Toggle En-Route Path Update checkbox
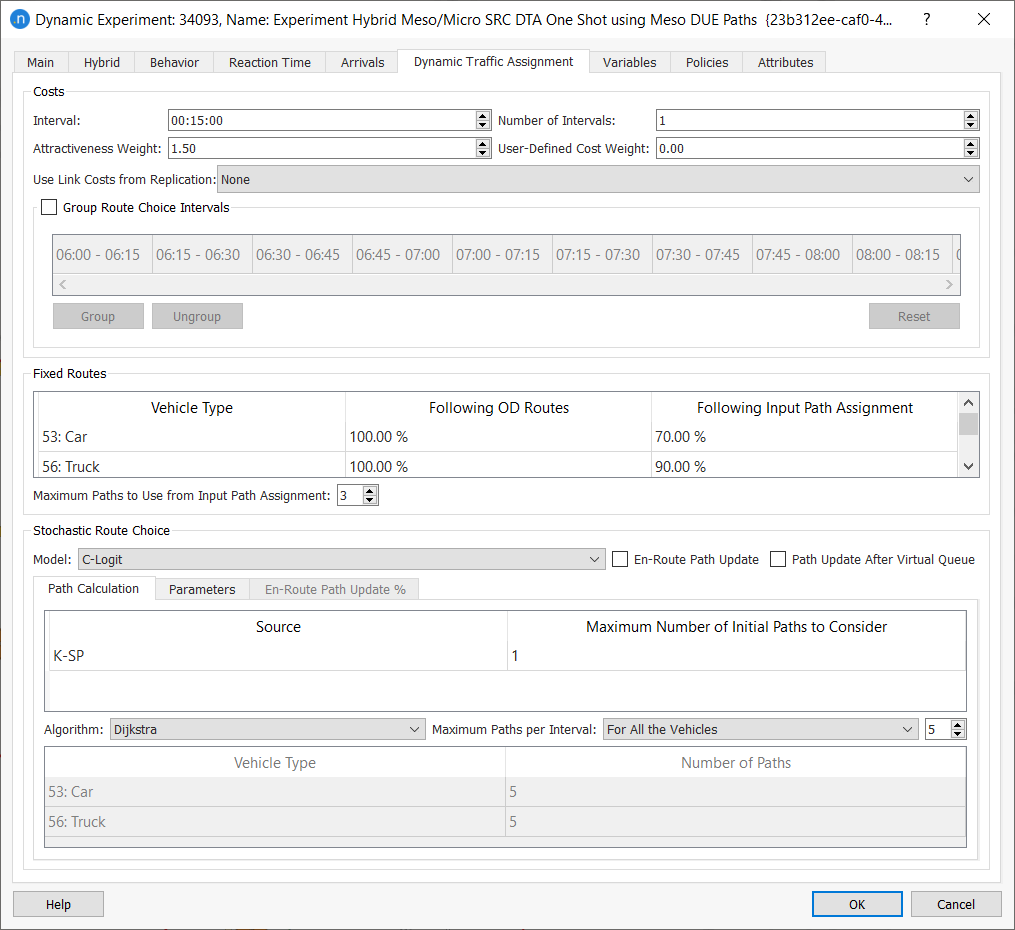This screenshot has height=930, width=1015. pos(620,560)
